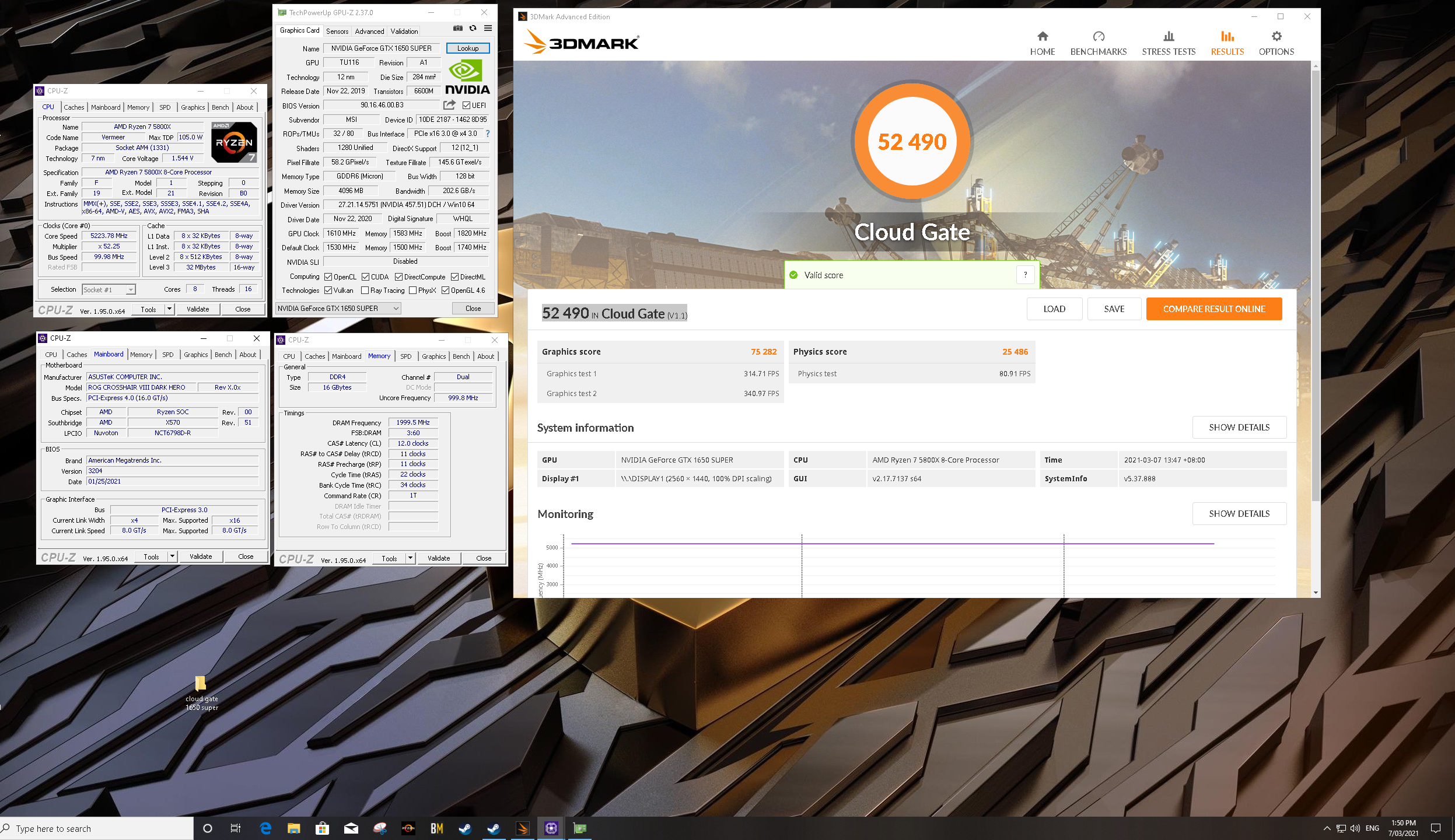
Task: Open the Socket #1 selection dropdown
Action: point(109,289)
